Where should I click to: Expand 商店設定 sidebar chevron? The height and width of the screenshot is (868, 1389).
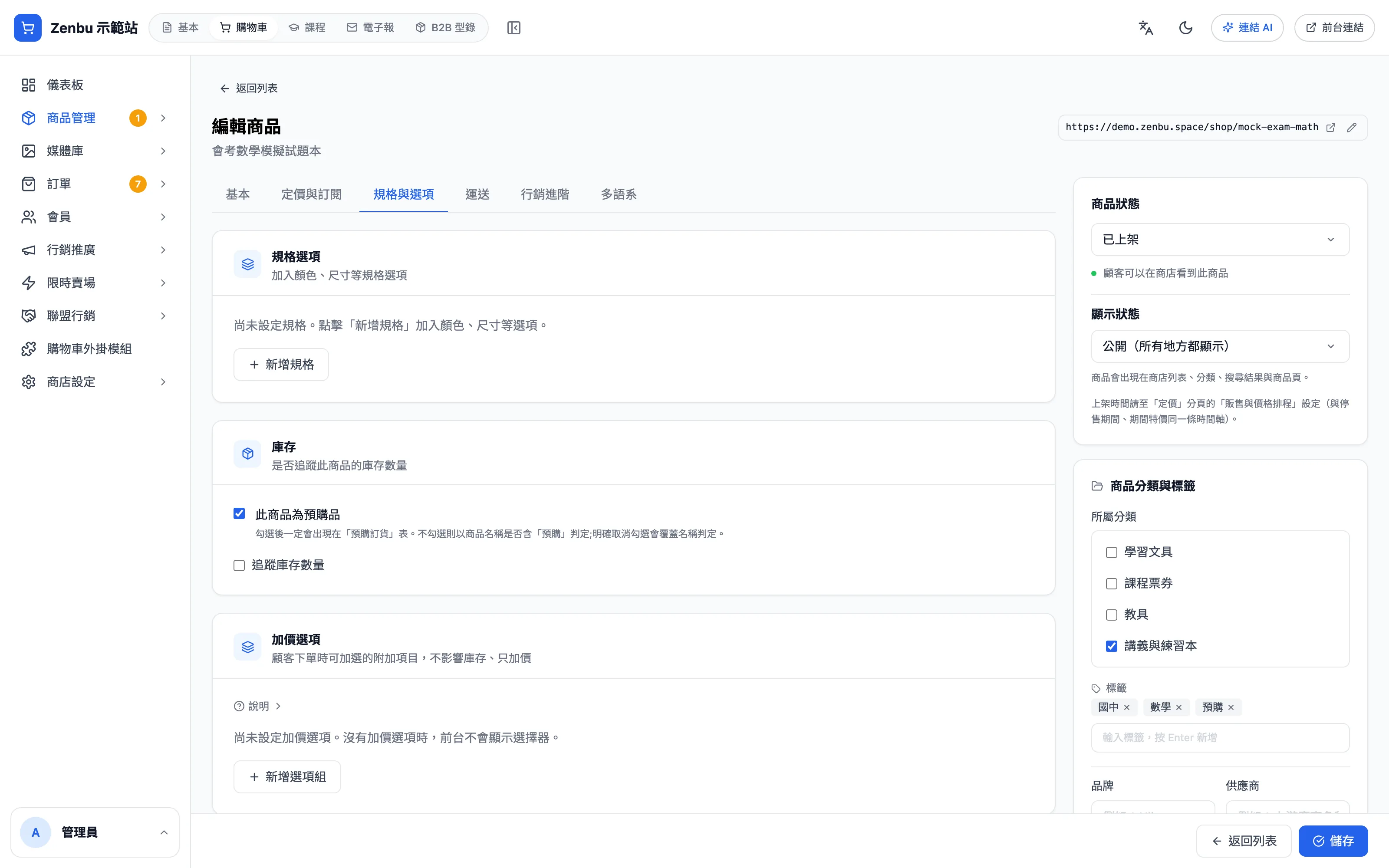click(x=163, y=382)
